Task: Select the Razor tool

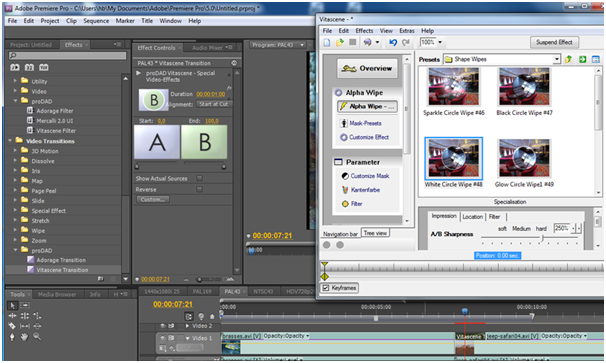Action: [12, 326]
